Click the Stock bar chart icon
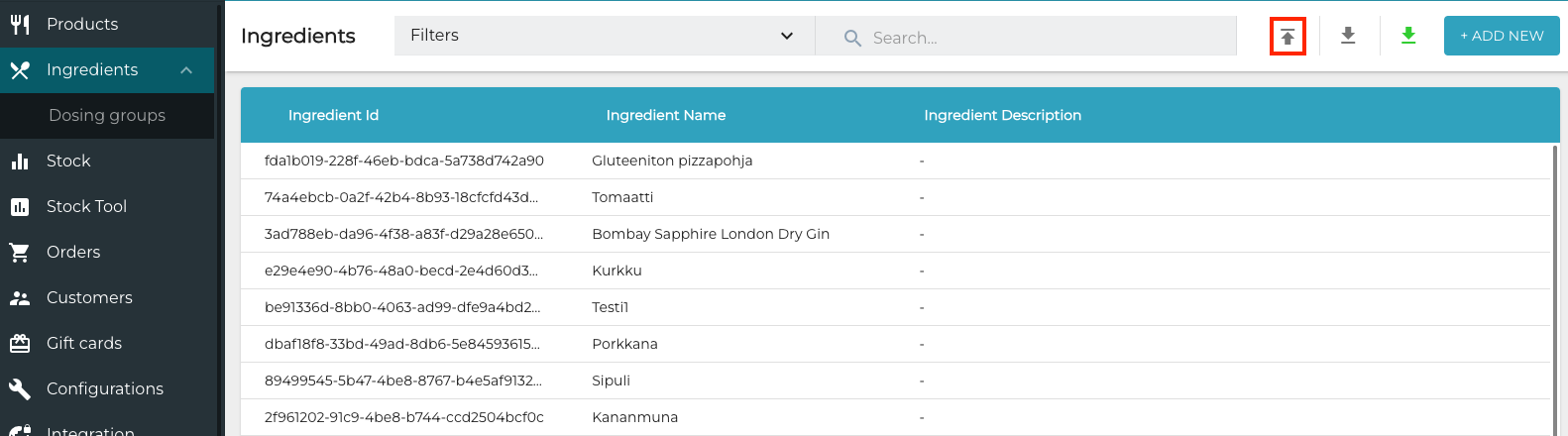 point(20,161)
